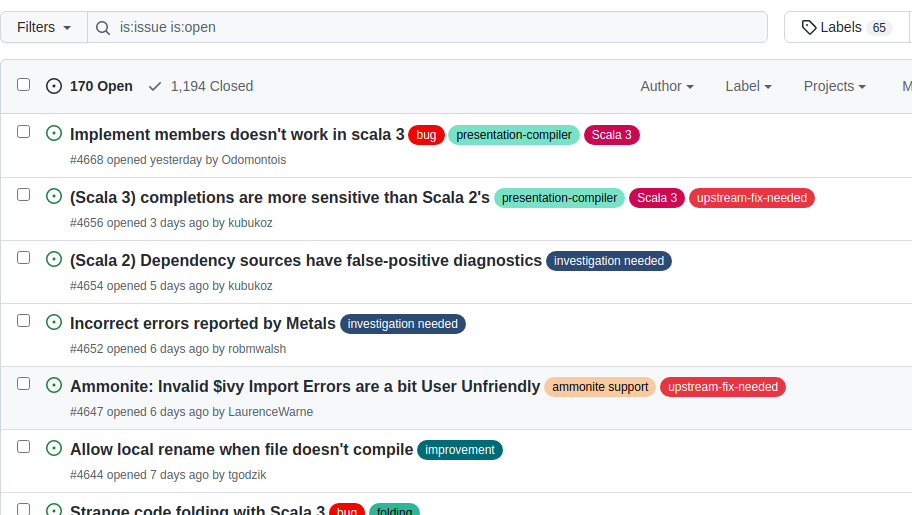
Task: Check the box for issue #4654 Dependency sources
Action: coord(23,257)
